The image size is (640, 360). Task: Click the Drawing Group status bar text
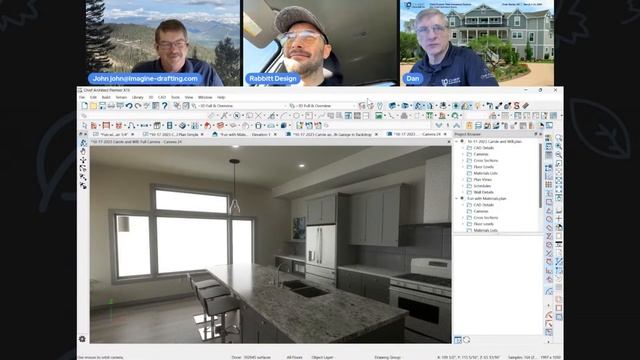coord(387,357)
